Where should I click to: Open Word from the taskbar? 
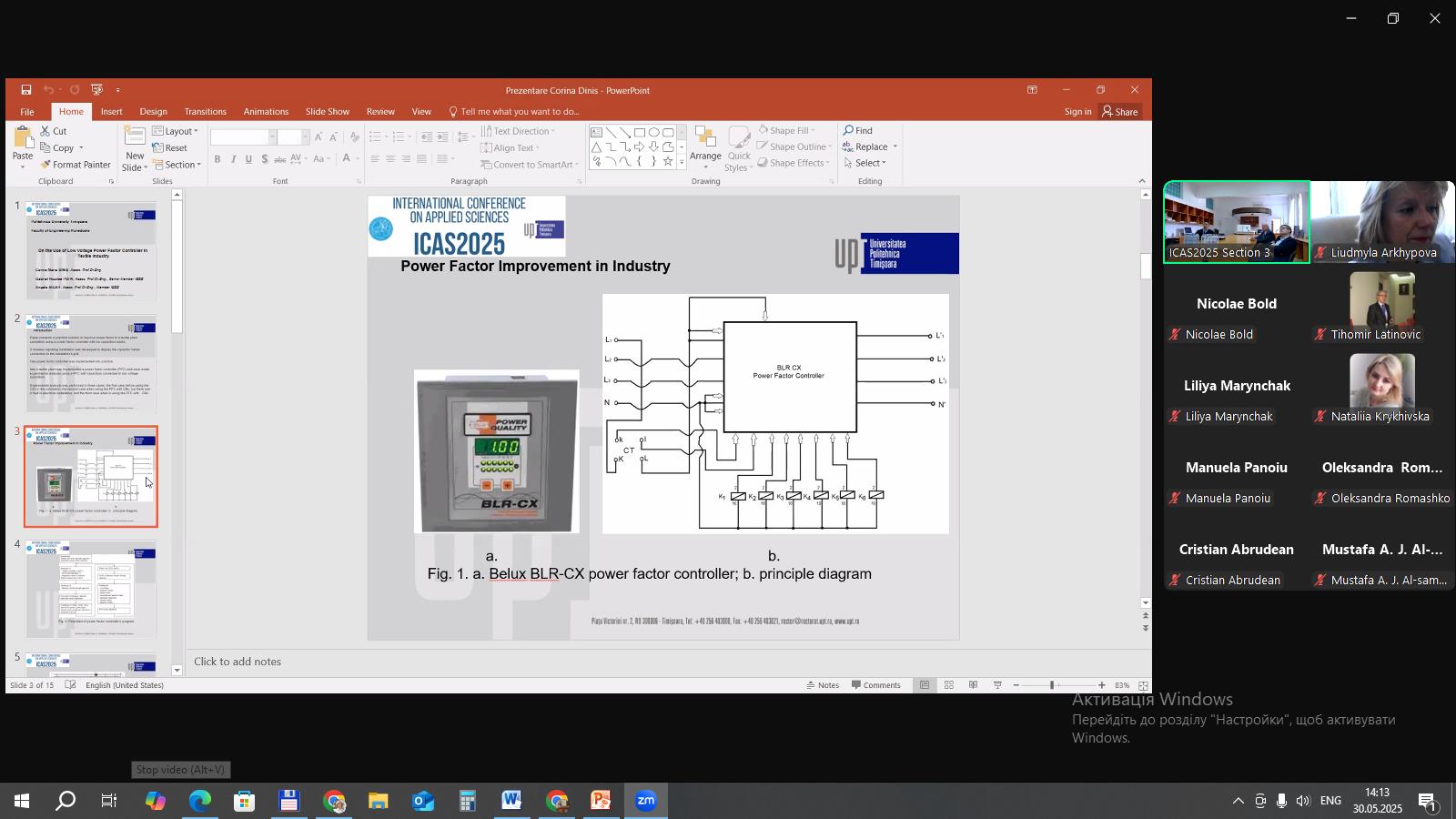(x=511, y=802)
